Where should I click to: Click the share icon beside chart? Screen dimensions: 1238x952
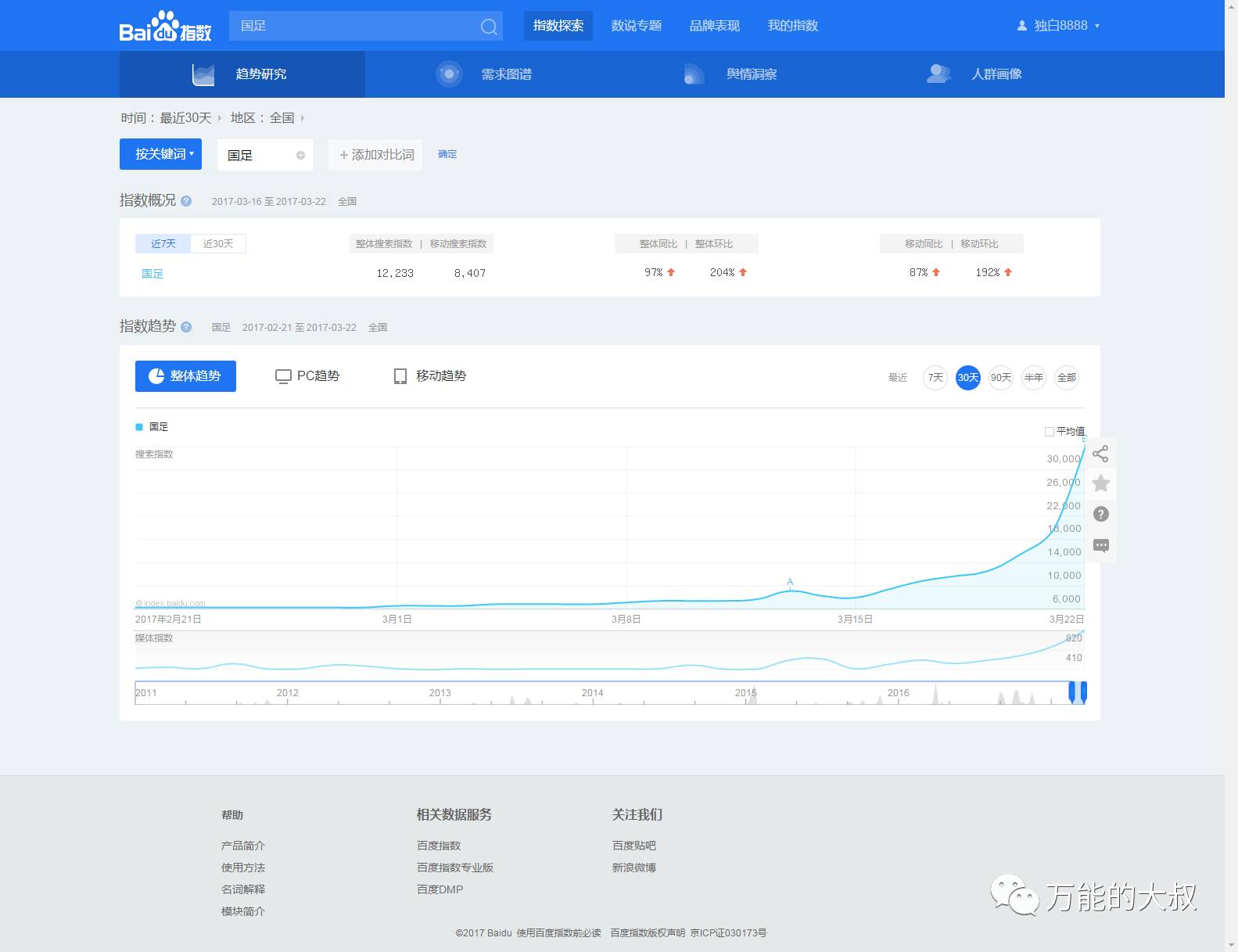(1100, 454)
